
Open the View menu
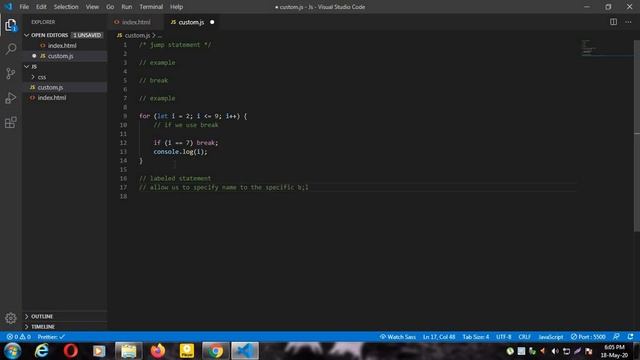pyautogui.click(x=92, y=7)
